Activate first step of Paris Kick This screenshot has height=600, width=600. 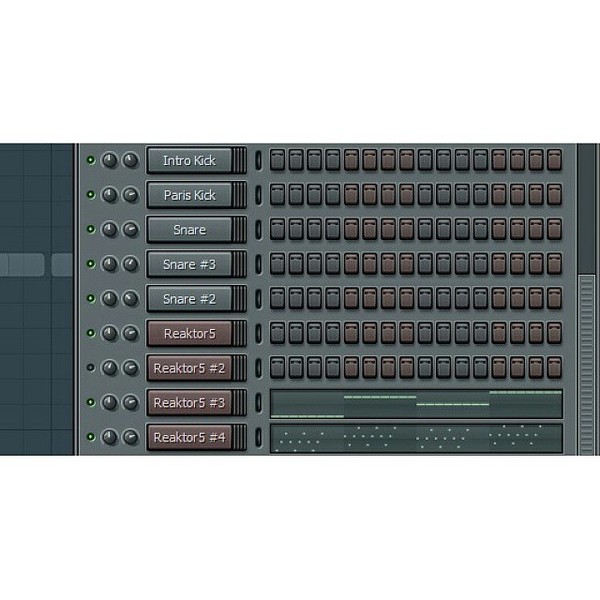[x=277, y=195]
